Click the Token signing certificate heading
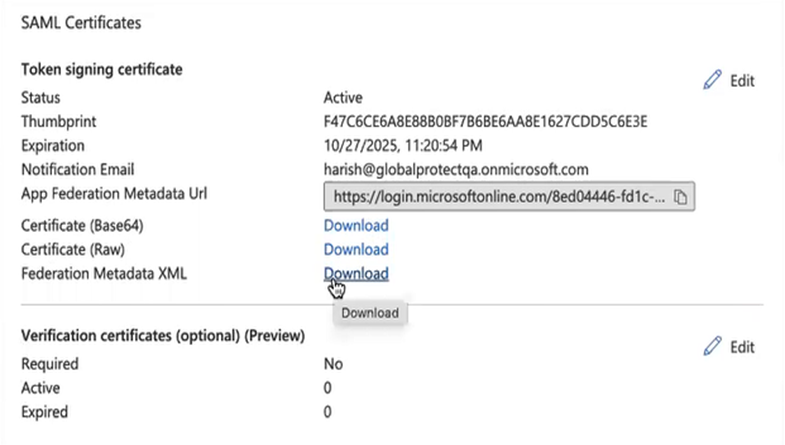Image resolution: width=785 pixels, height=445 pixels. [101, 69]
